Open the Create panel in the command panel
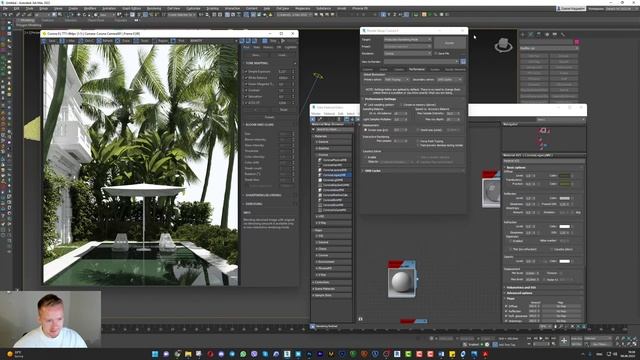 point(523,34)
